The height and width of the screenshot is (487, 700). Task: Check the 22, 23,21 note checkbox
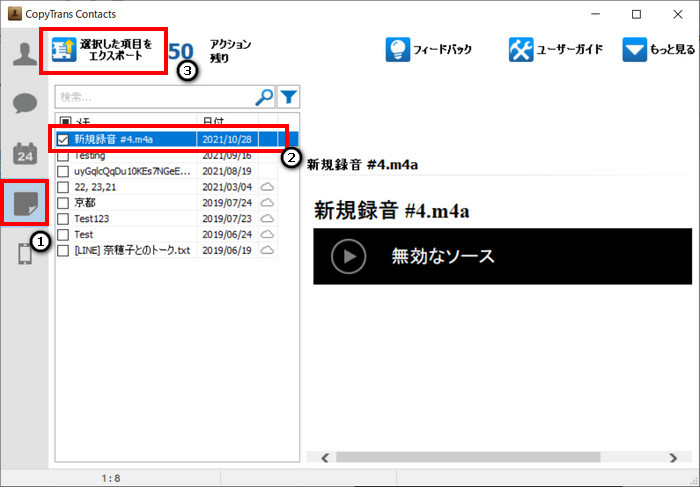[63, 187]
